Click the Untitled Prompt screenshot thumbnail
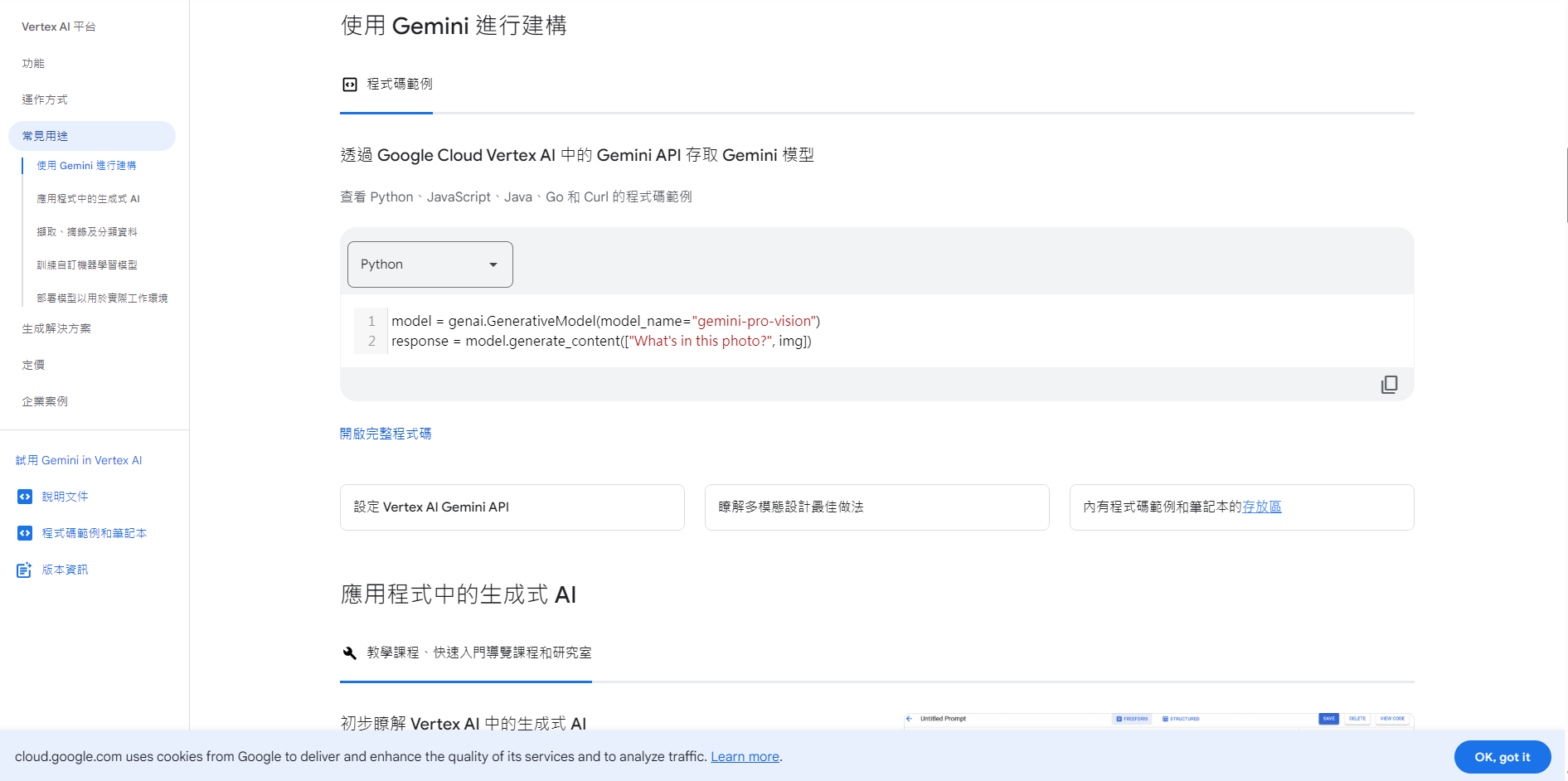The width and height of the screenshot is (1568, 781). [x=1158, y=720]
